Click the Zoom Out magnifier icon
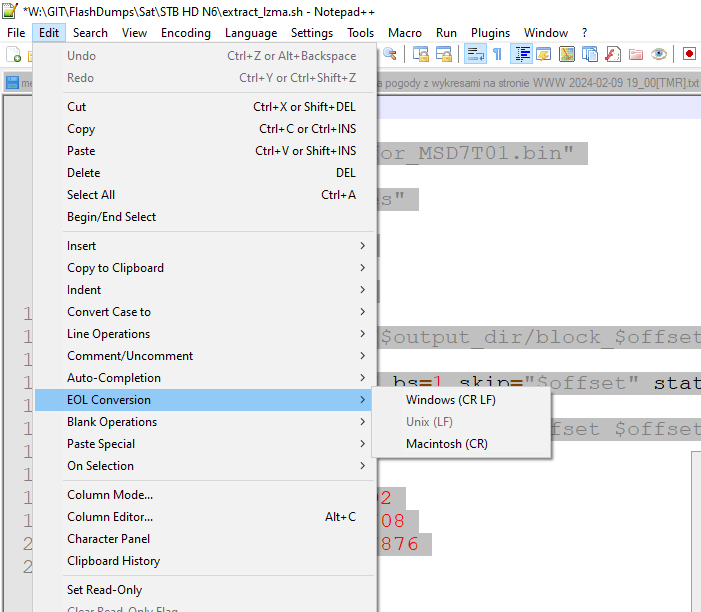The height and width of the screenshot is (612, 701). click(x=390, y=54)
